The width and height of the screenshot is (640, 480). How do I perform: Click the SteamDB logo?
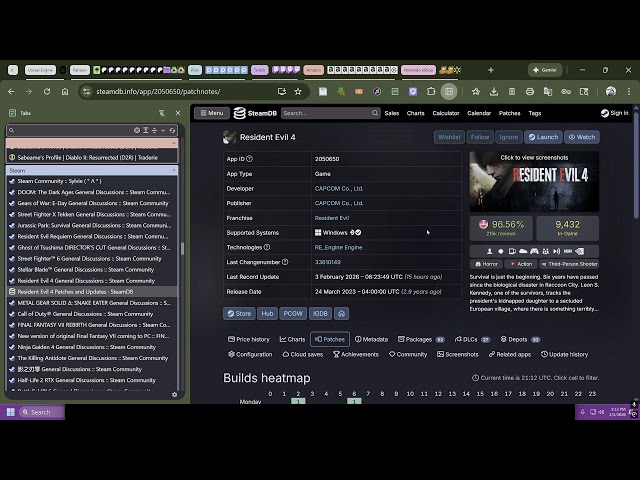(255, 113)
